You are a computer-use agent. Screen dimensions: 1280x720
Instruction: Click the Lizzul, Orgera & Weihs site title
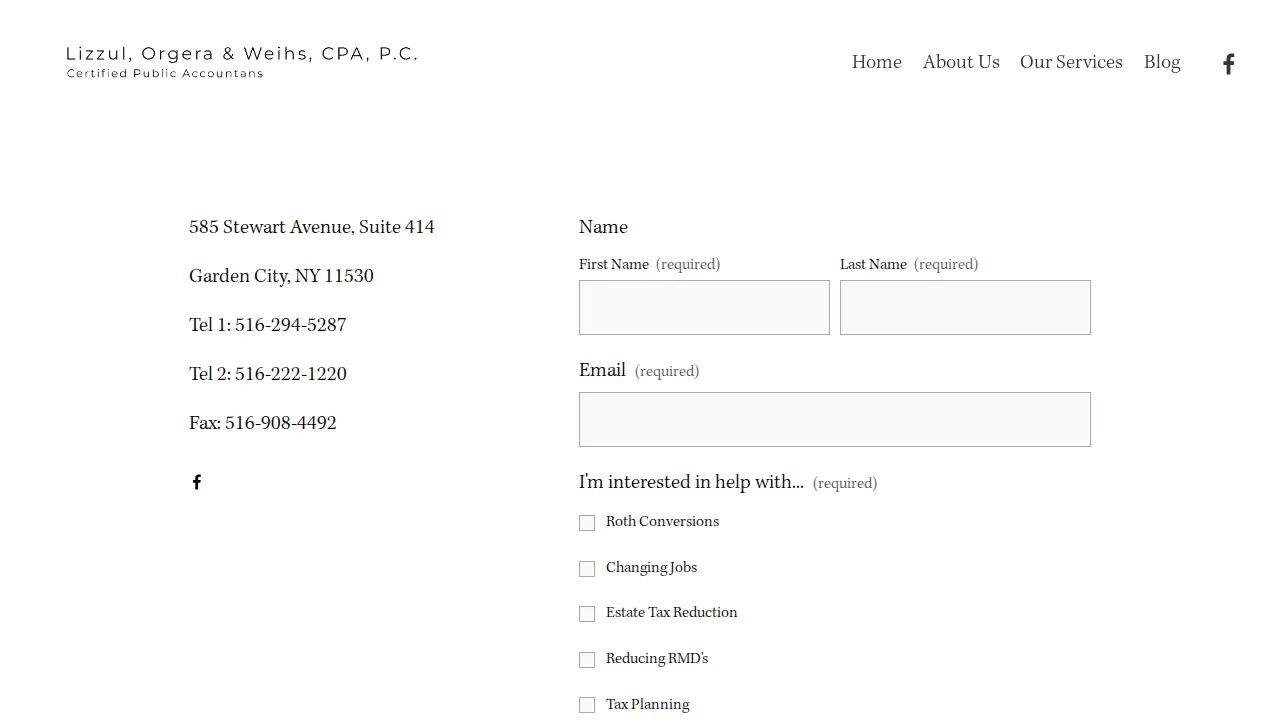tap(242, 54)
